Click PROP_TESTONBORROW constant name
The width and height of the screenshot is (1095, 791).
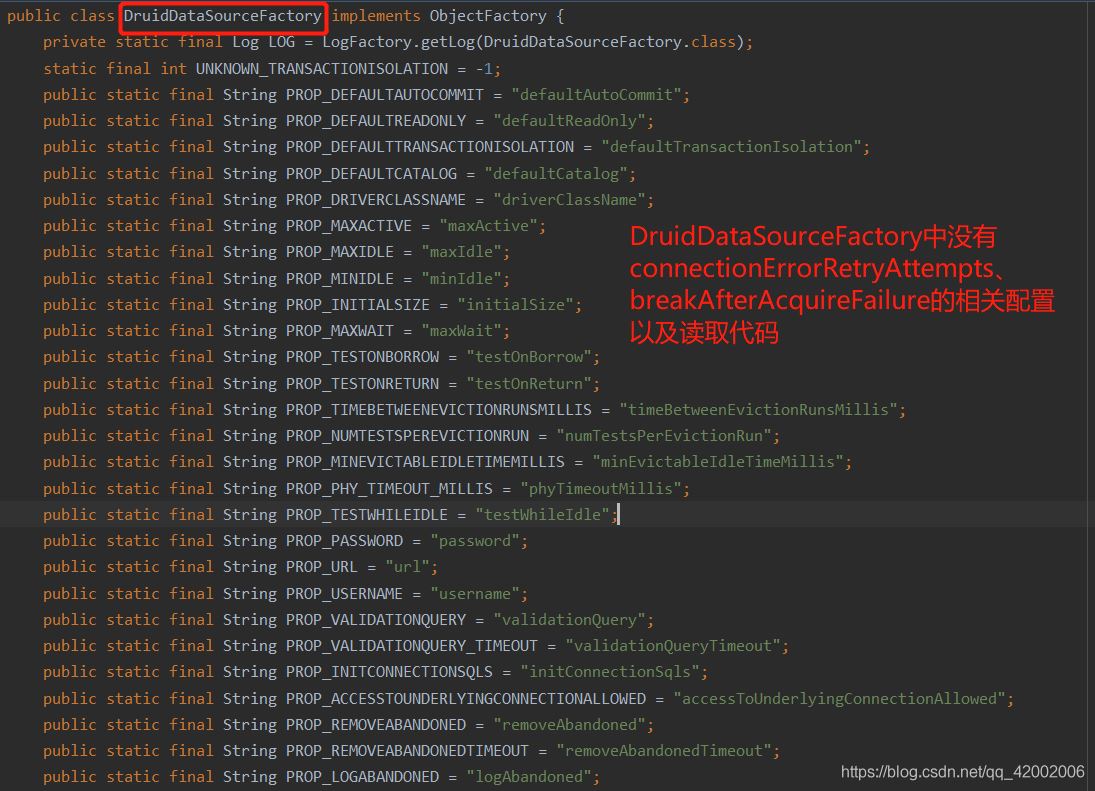(x=362, y=357)
